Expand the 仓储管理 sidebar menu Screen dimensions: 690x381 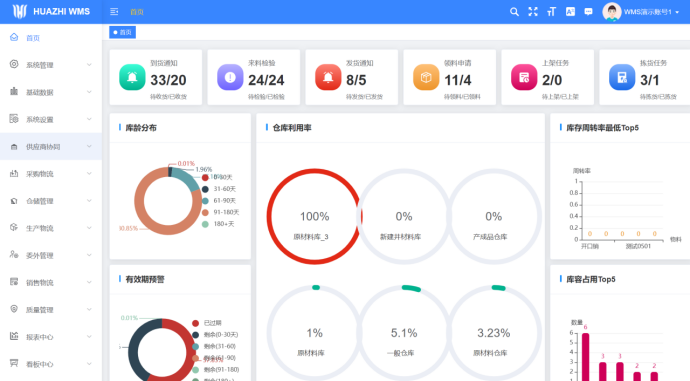coord(51,201)
